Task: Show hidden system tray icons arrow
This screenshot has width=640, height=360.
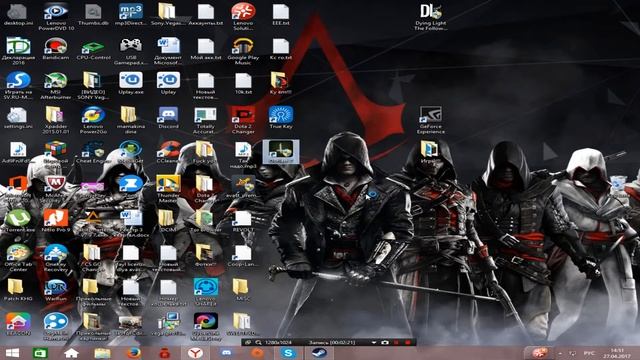Action: coord(560,353)
